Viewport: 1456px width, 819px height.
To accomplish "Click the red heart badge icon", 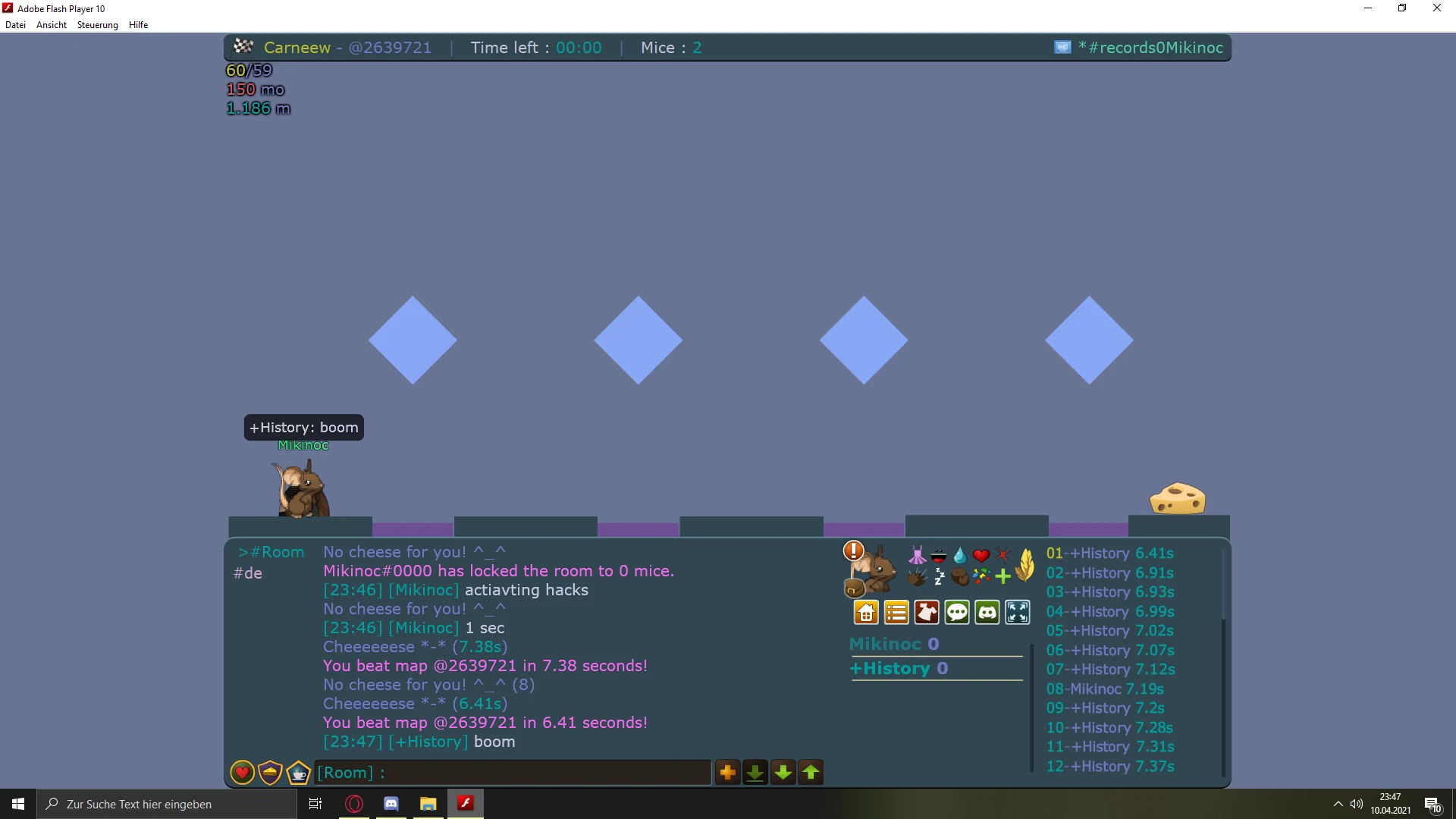I will (242, 773).
